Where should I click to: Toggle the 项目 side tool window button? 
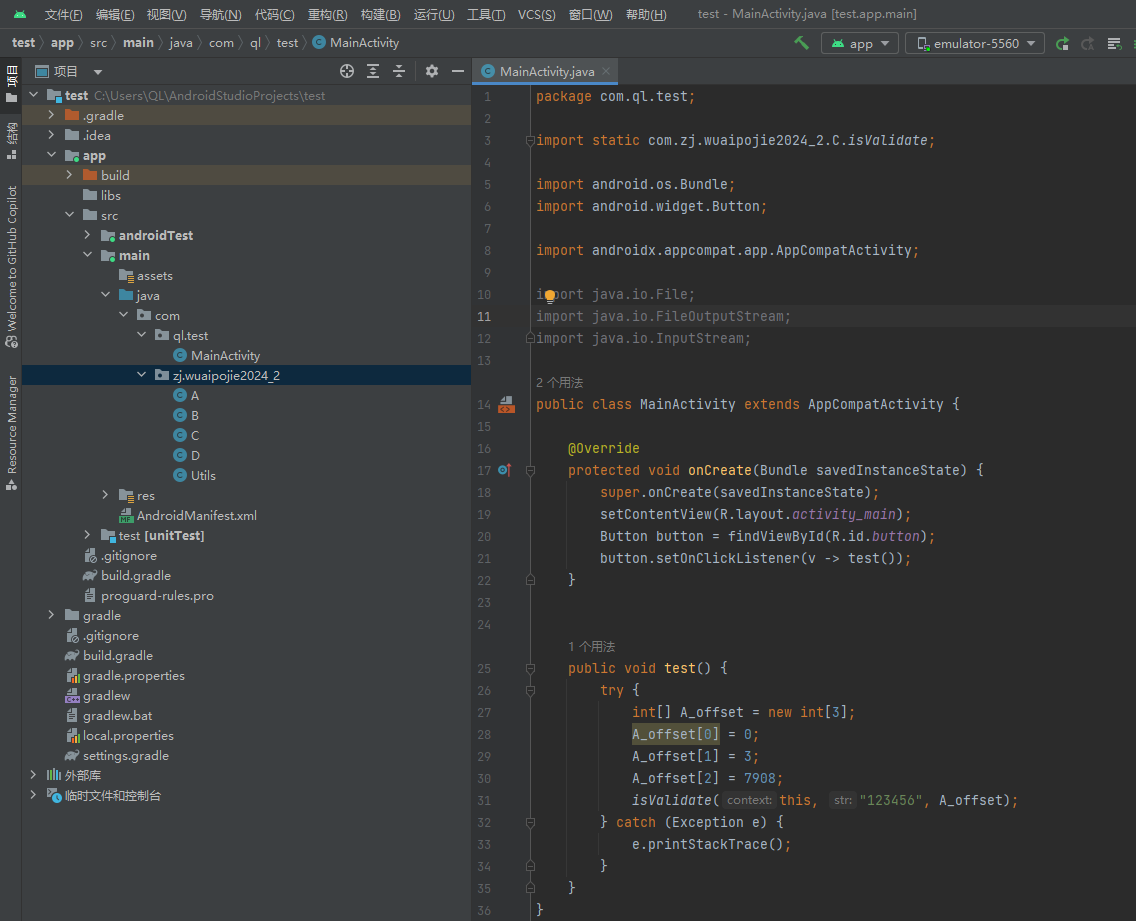tap(12, 83)
